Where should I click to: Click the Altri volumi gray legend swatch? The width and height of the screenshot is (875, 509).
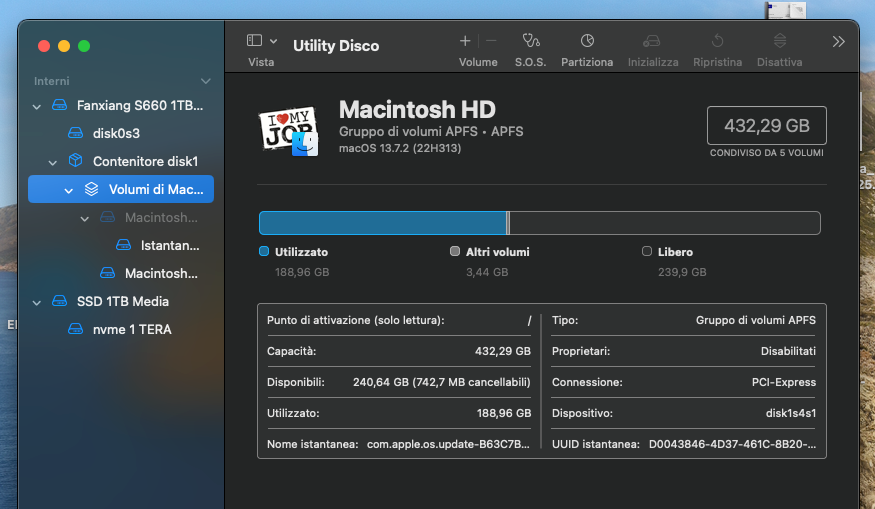tap(455, 251)
